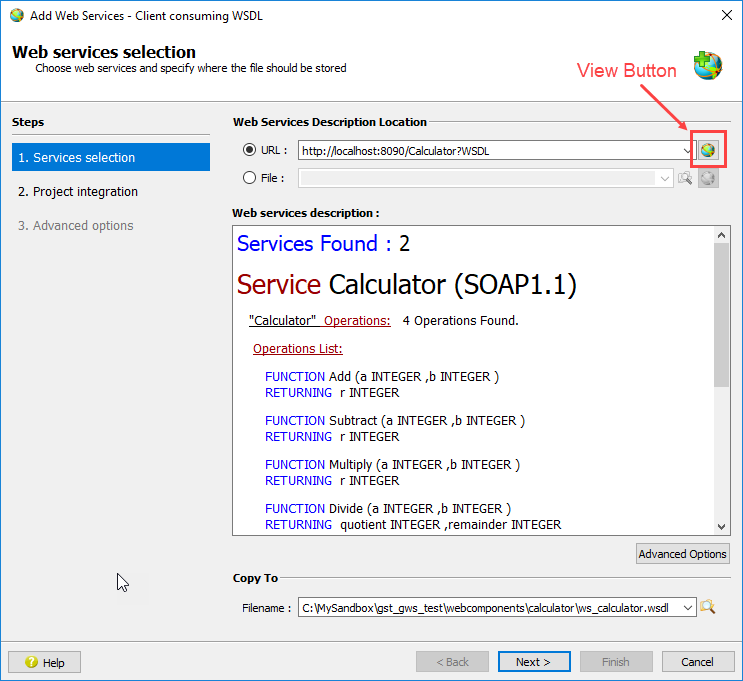Go to the Services selection step
This screenshot has height=681, width=743.
tap(110, 157)
